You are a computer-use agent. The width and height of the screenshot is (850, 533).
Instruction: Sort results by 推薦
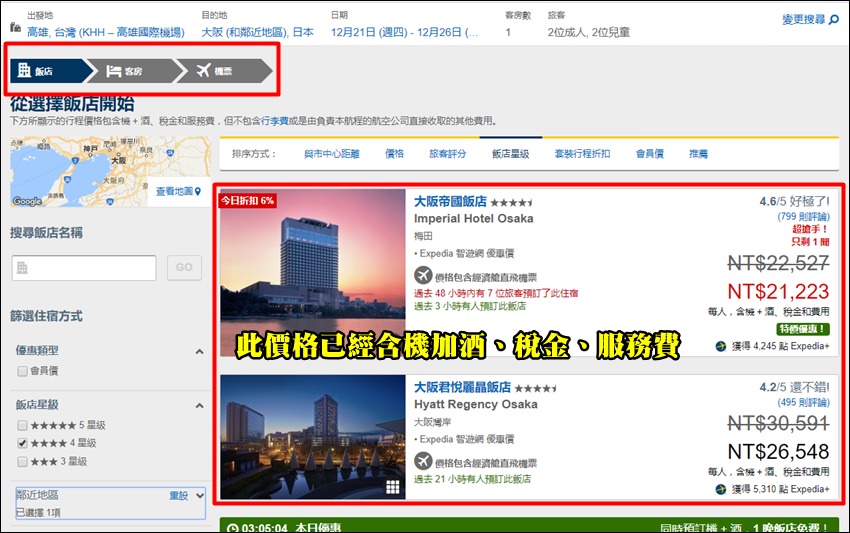click(698, 154)
